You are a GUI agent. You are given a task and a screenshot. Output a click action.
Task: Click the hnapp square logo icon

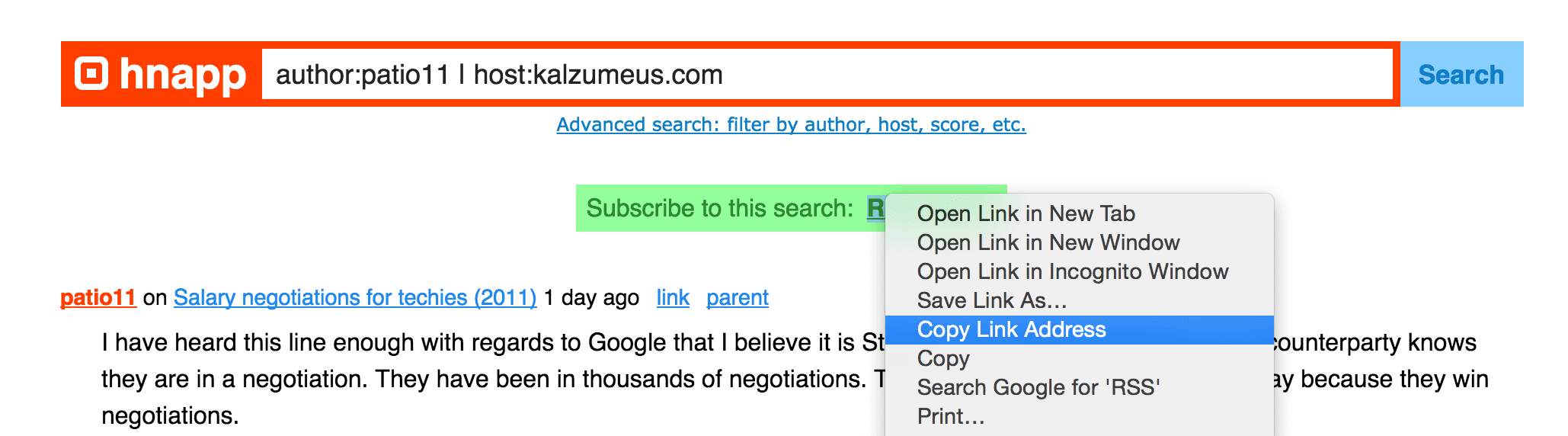(x=91, y=74)
